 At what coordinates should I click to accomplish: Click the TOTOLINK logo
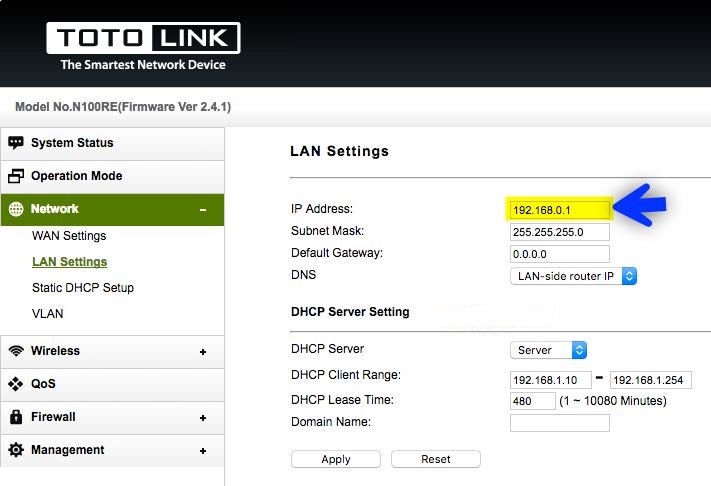point(143,40)
